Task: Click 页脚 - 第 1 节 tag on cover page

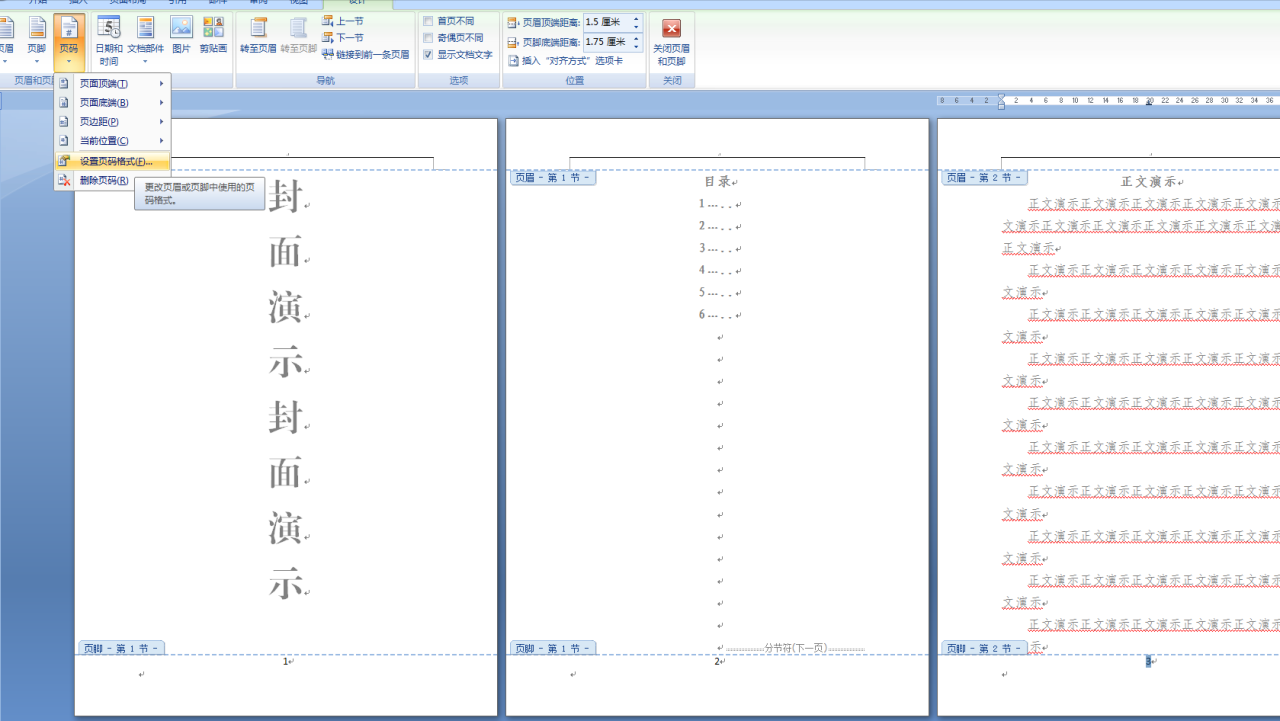Action: (x=121, y=648)
